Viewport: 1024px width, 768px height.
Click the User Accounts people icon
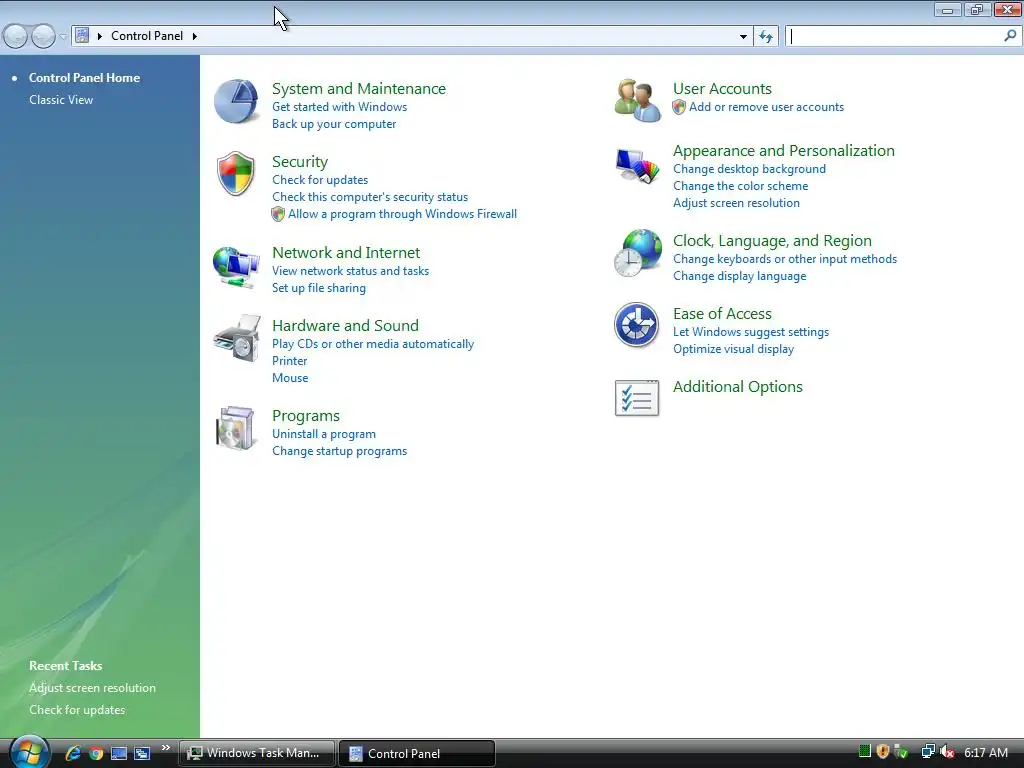tap(637, 101)
